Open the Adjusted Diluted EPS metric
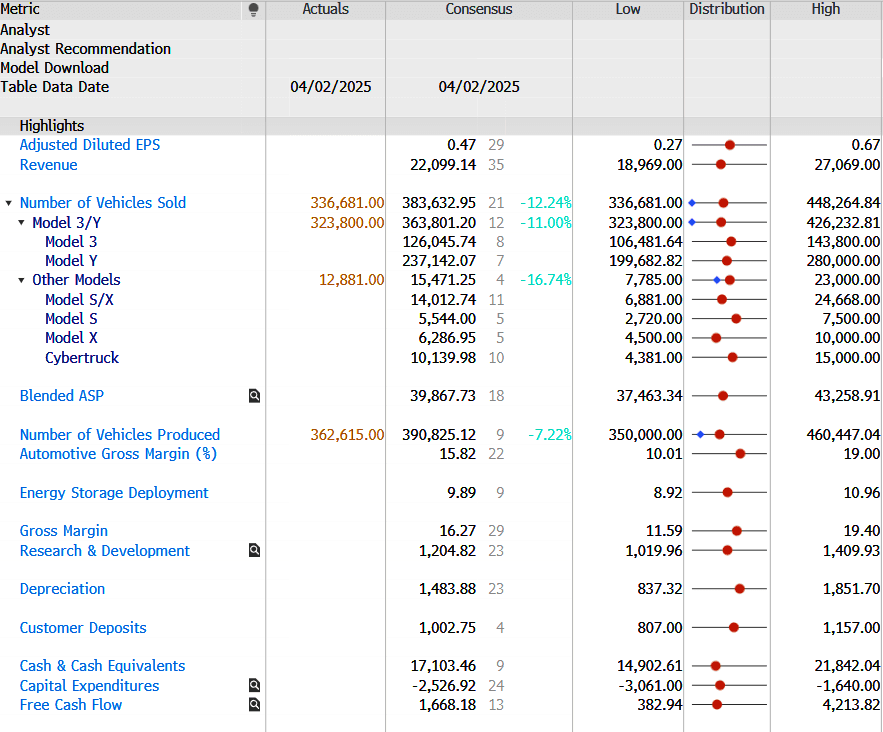Image resolution: width=883 pixels, height=732 pixels. click(x=90, y=145)
